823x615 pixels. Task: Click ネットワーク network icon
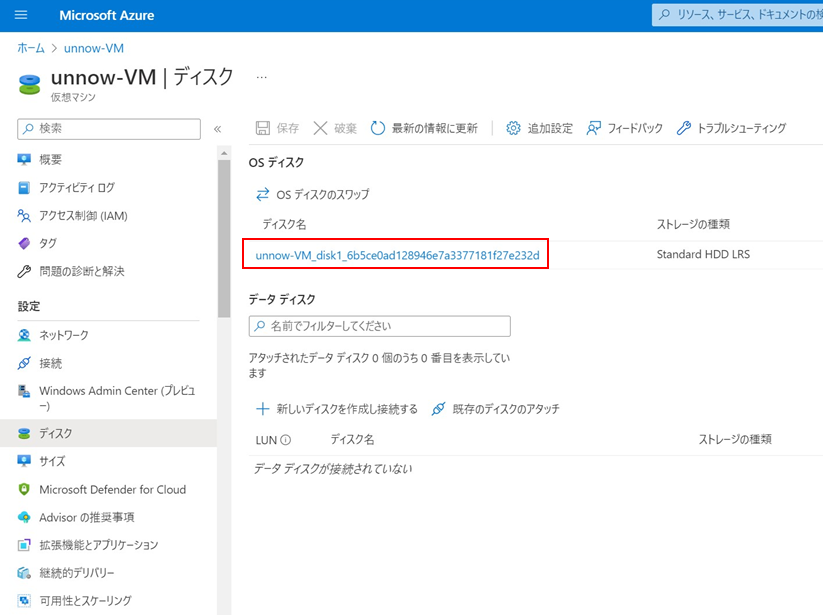click(x=24, y=335)
